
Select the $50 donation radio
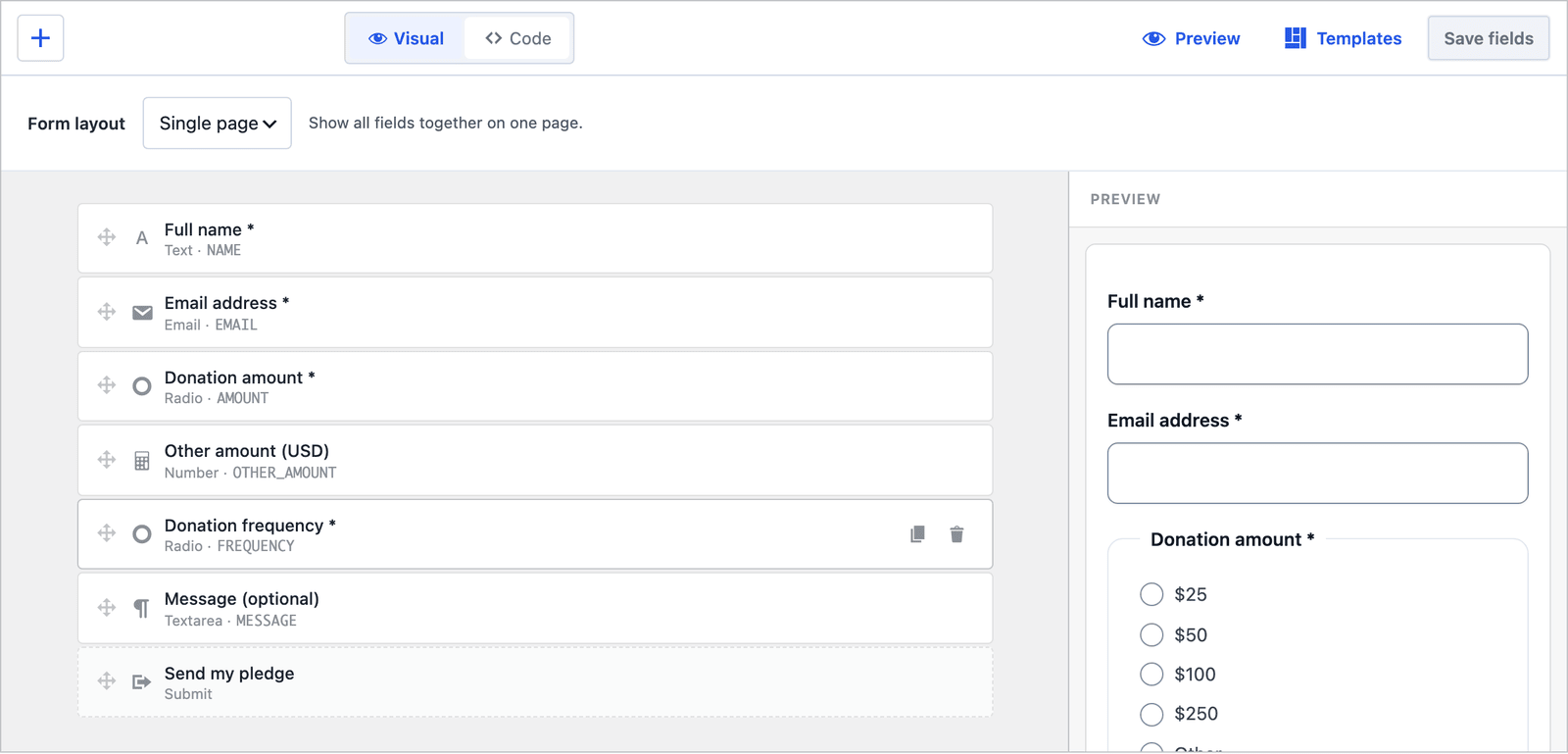point(1151,634)
